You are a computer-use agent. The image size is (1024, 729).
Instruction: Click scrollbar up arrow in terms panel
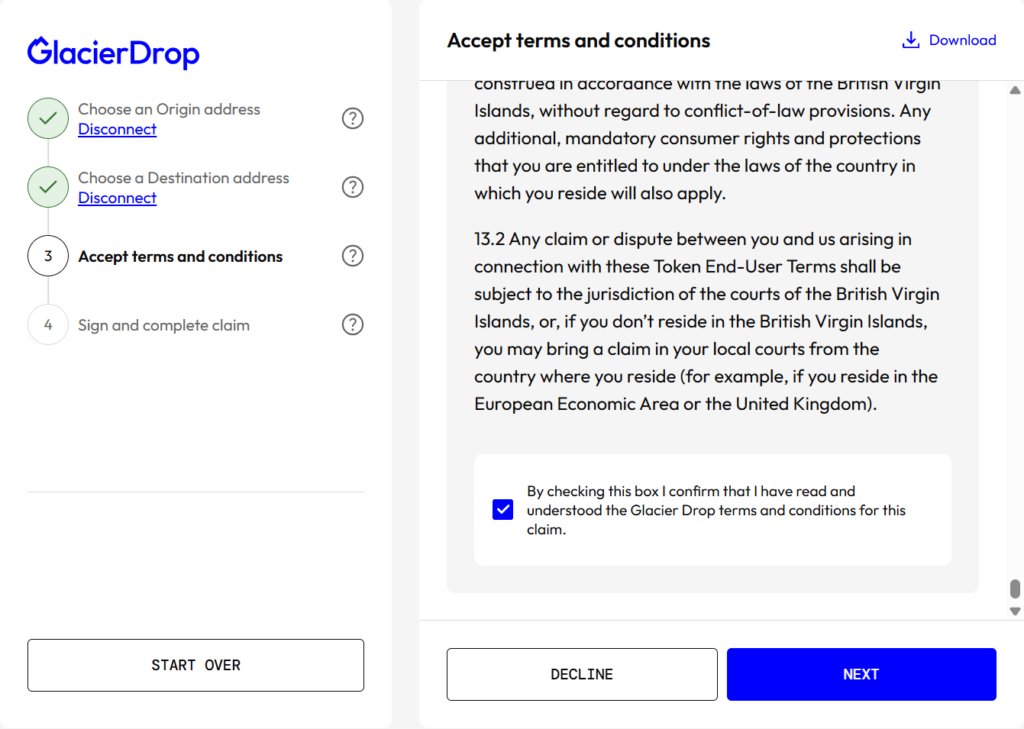coord(1015,90)
